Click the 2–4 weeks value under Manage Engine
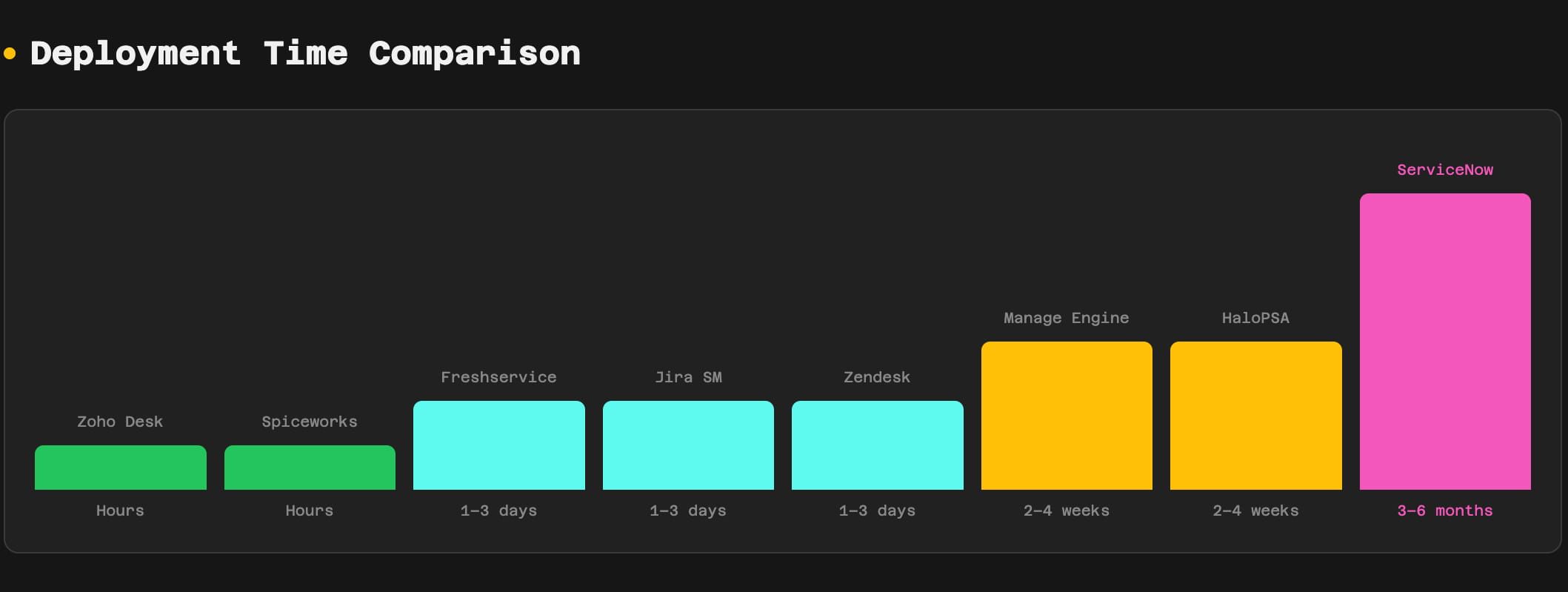 click(x=1067, y=510)
